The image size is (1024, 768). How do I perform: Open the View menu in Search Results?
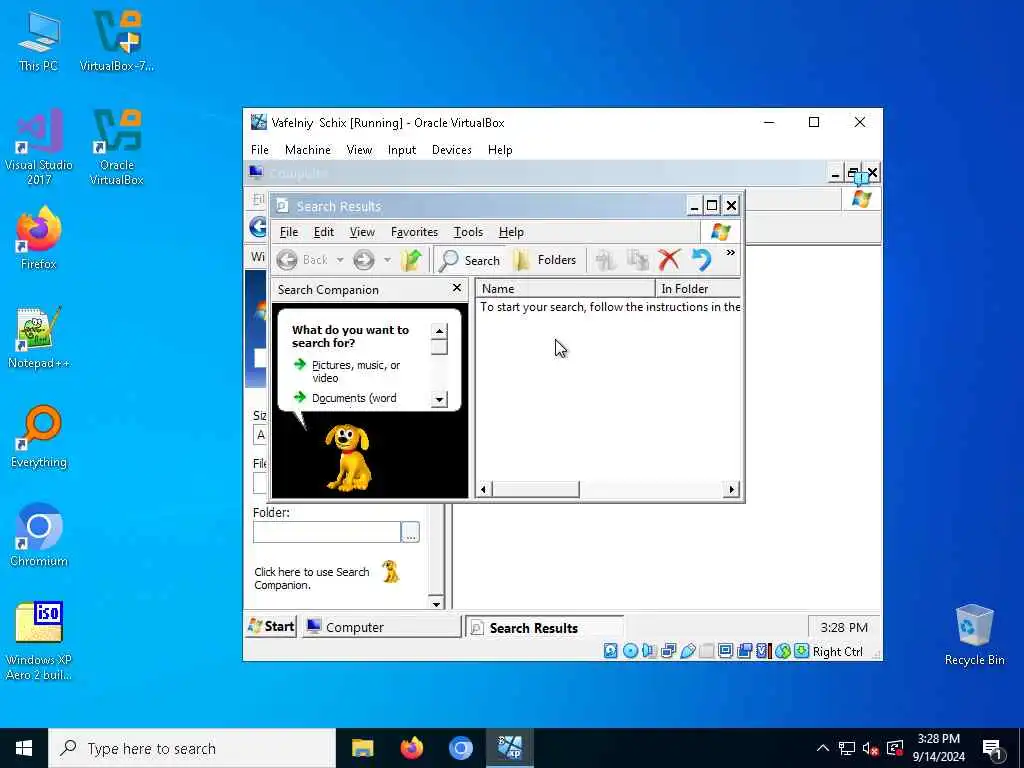[x=362, y=232]
